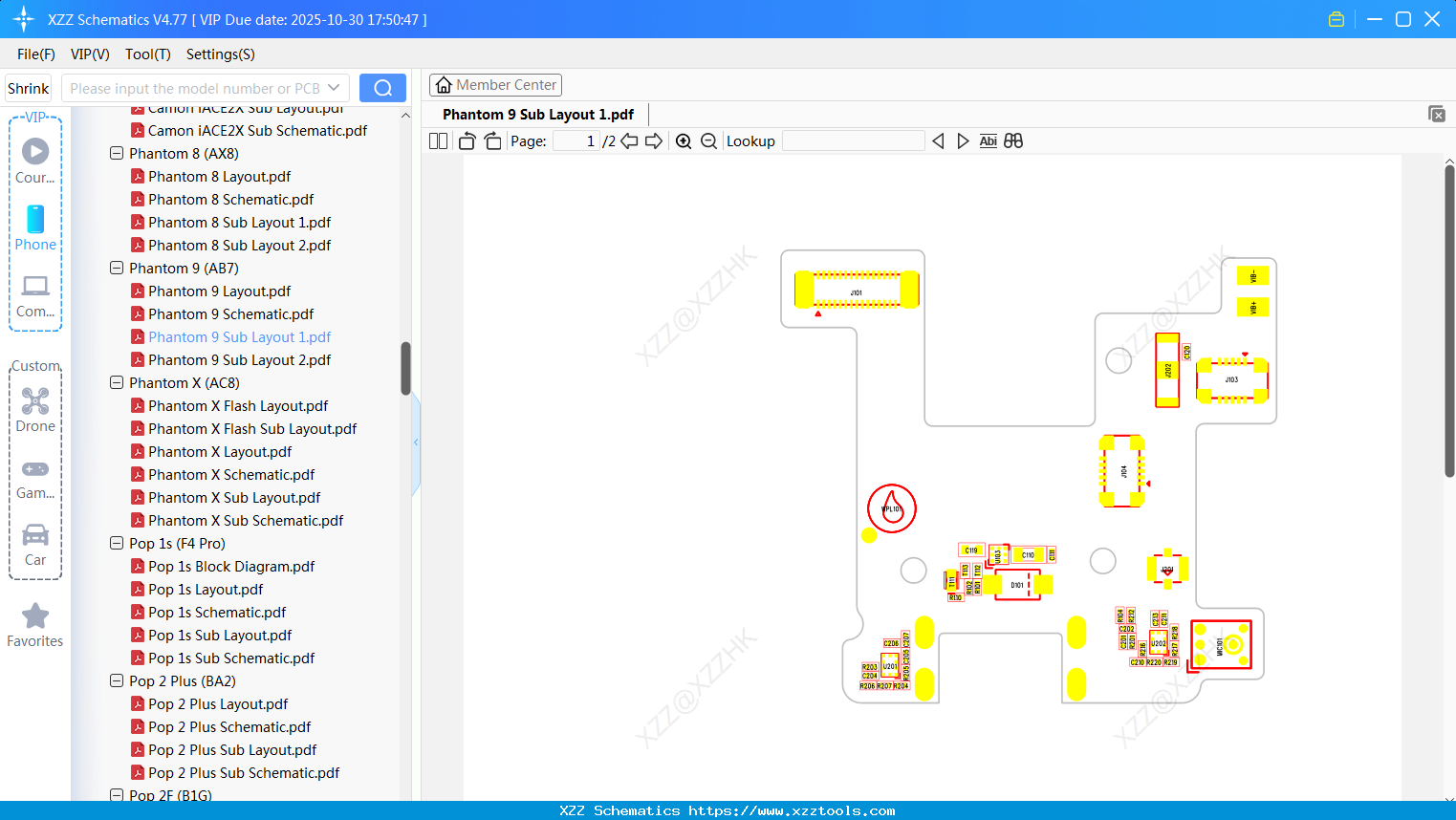Open Phantom 8 Schematic.pdf
The height and width of the screenshot is (820, 1456).
(x=231, y=199)
